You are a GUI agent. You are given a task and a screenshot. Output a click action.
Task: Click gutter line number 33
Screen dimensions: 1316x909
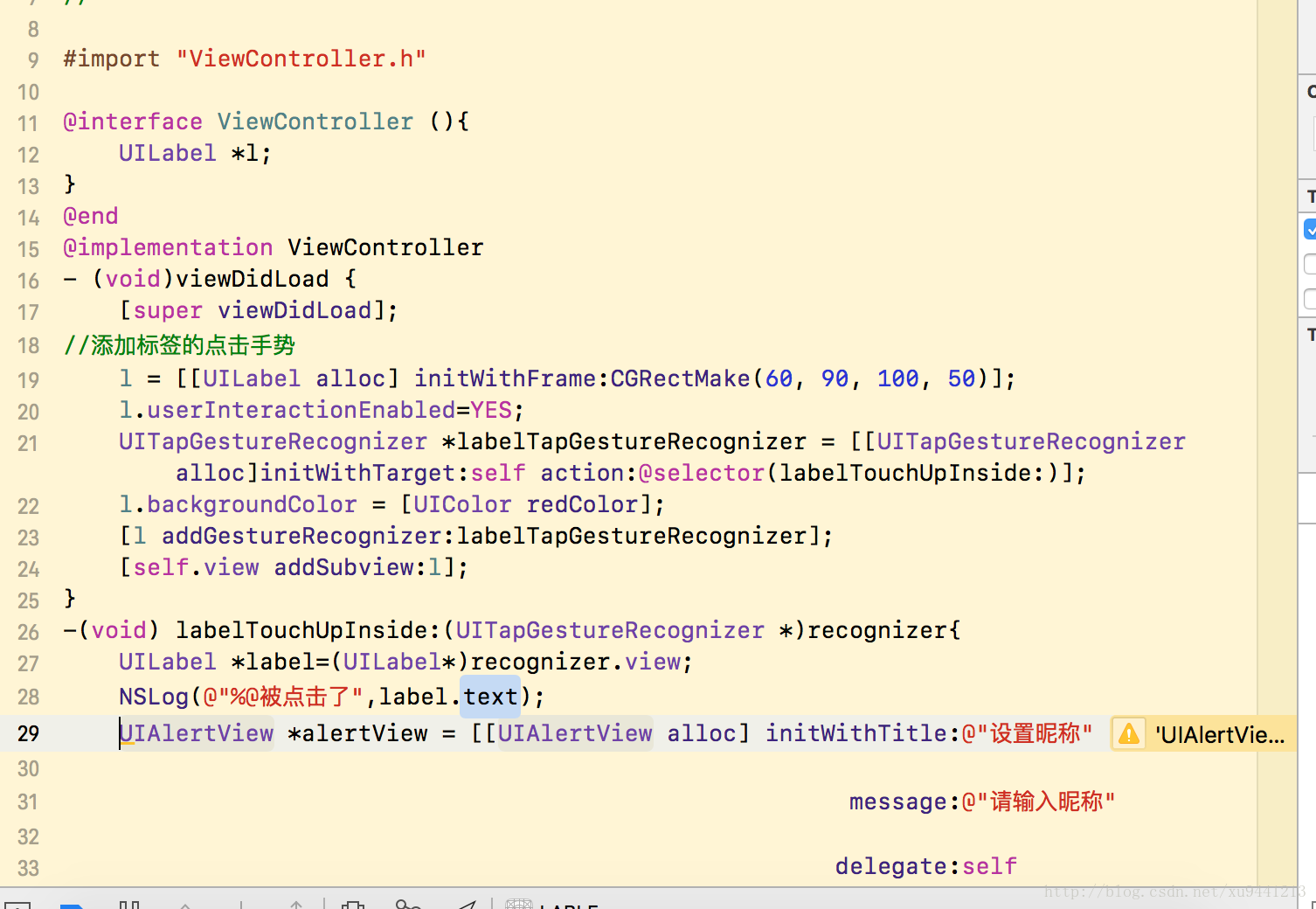pos(28,868)
